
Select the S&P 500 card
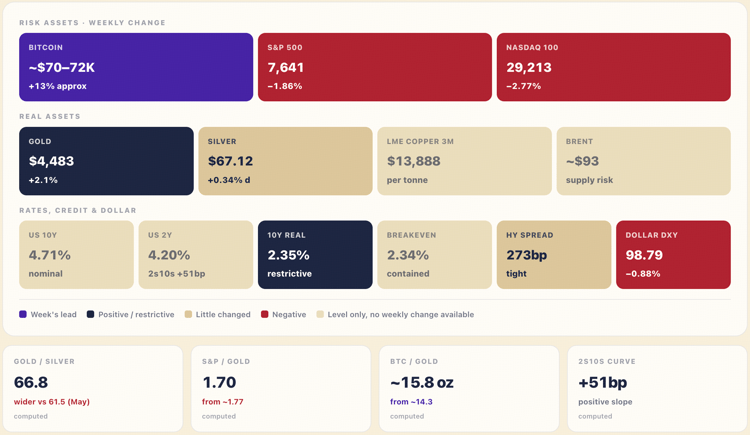pyautogui.click(x=375, y=67)
